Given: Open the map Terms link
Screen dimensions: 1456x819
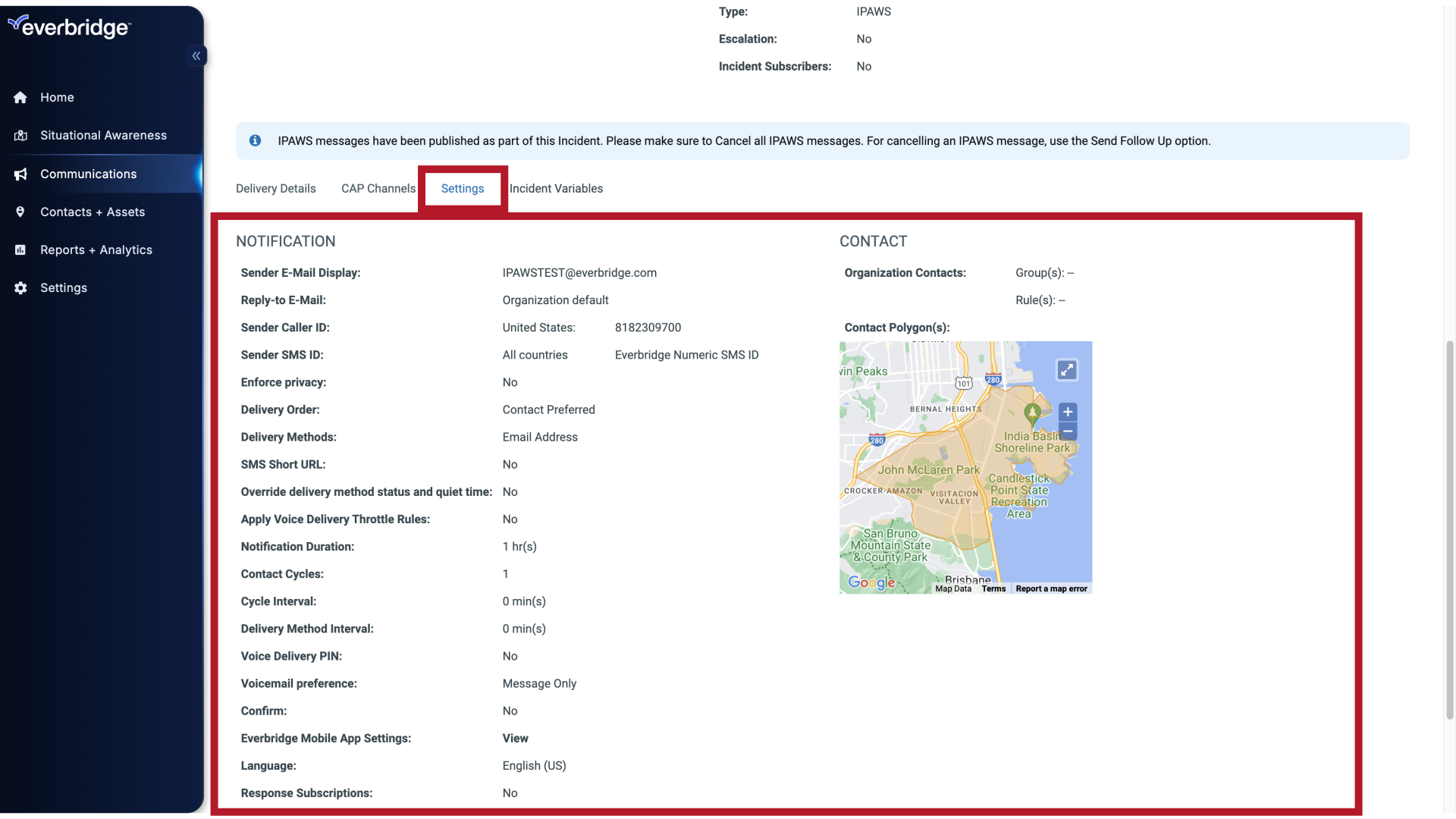Looking at the screenshot, I should tap(993, 589).
